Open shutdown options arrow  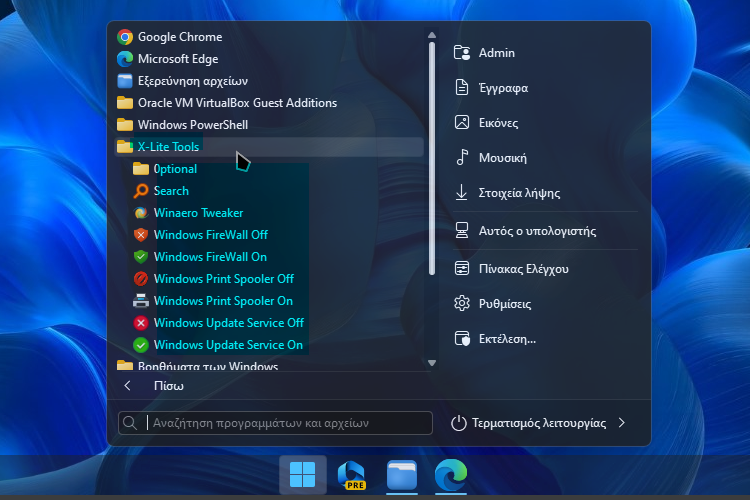point(622,423)
